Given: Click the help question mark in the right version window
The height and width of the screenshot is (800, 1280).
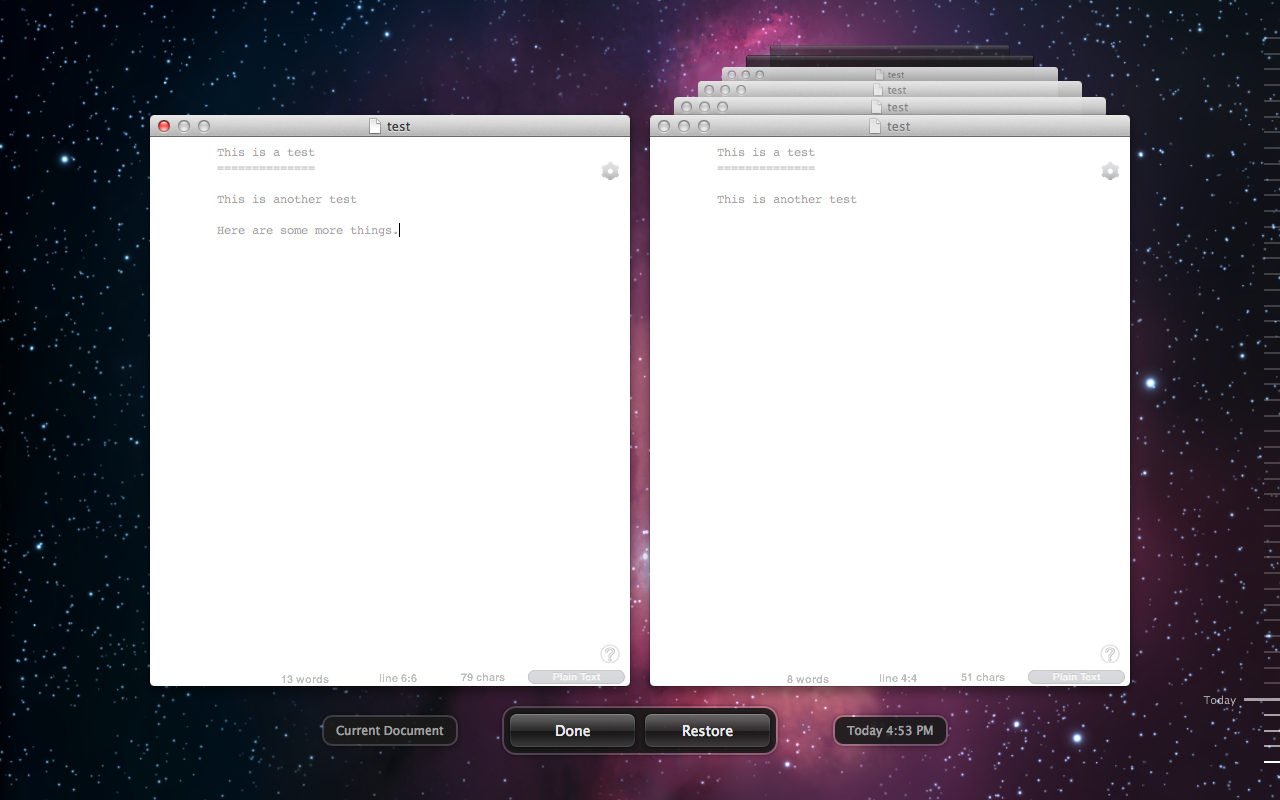Looking at the screenshot, I should (1110, 654).
